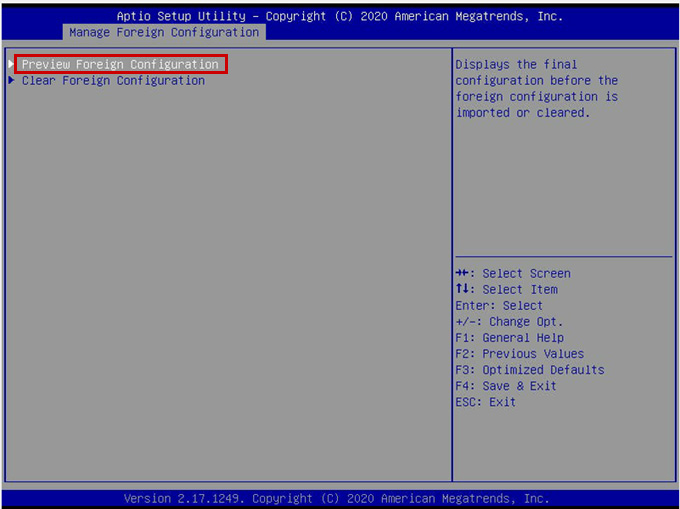Click the Select Item hint text

point(520,290)
